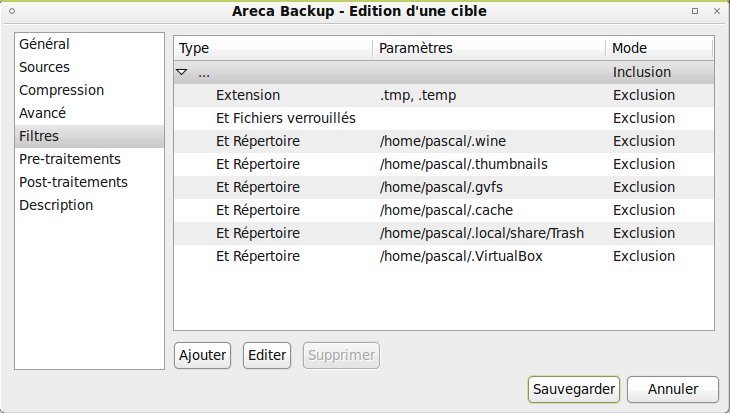Select the Extension filter row
Image resolution: width=730 pixels, height=413 pixels.
[x=444, y=95]
